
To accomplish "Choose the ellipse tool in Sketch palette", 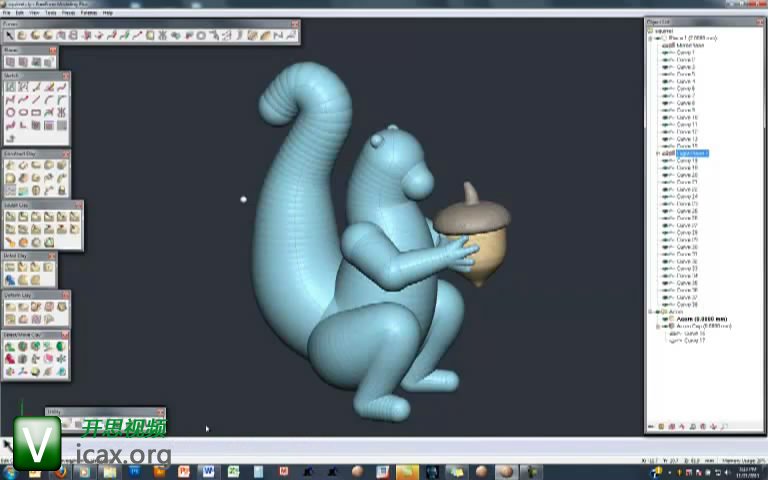I will (x=23, y=113).
